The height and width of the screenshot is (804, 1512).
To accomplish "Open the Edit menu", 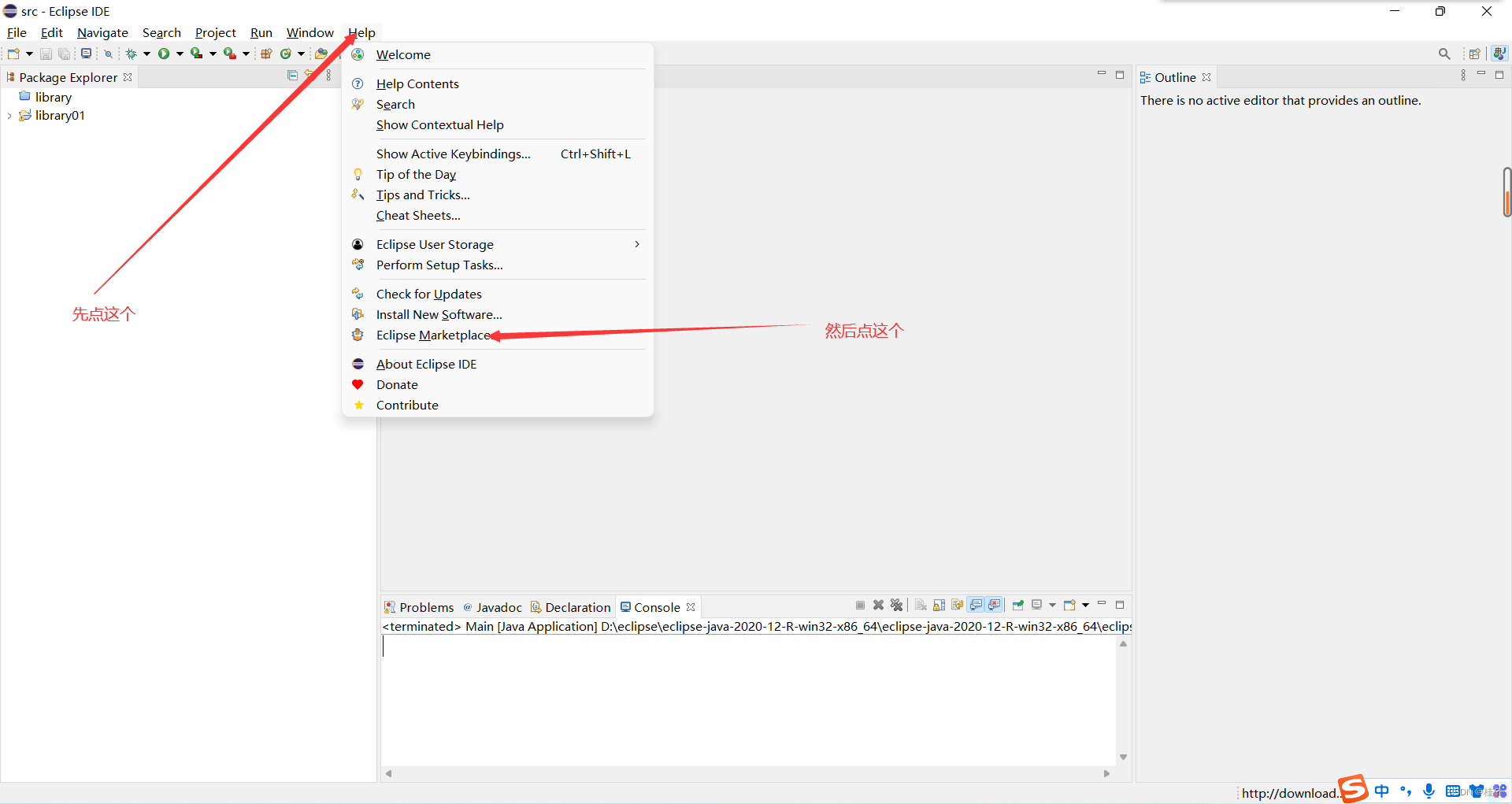I will [x=52, y=32].
